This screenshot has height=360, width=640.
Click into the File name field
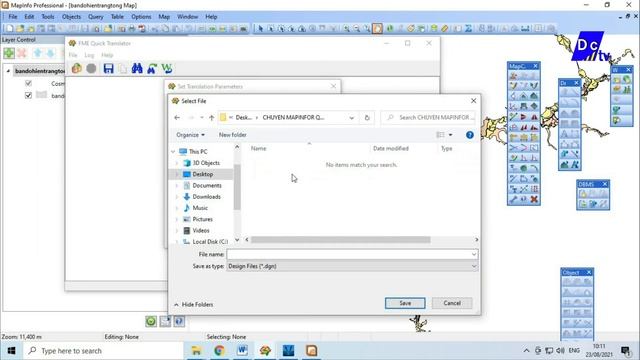pos(352,254)
